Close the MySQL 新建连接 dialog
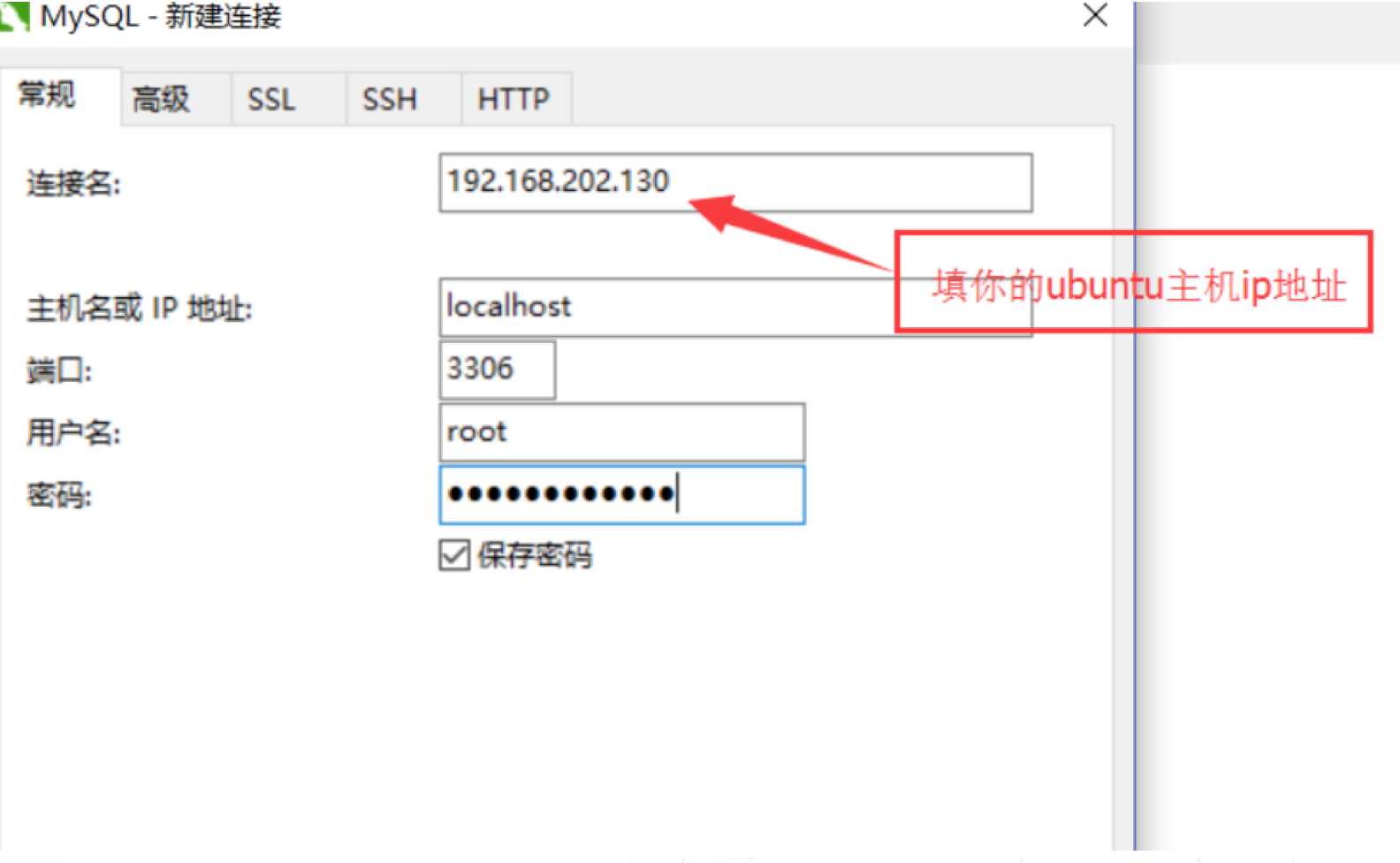 click(x=1095, y=15)
